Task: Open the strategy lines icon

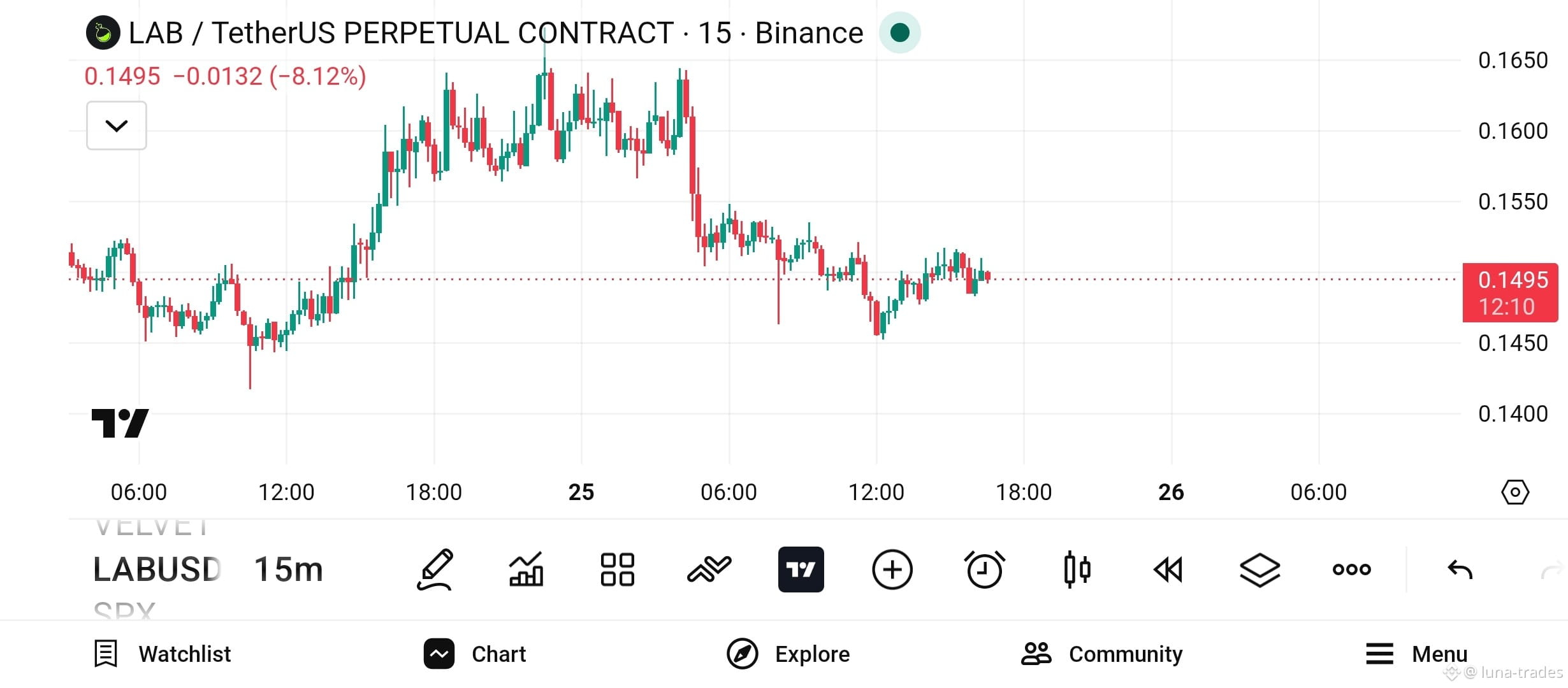Action: click(709, 570)
